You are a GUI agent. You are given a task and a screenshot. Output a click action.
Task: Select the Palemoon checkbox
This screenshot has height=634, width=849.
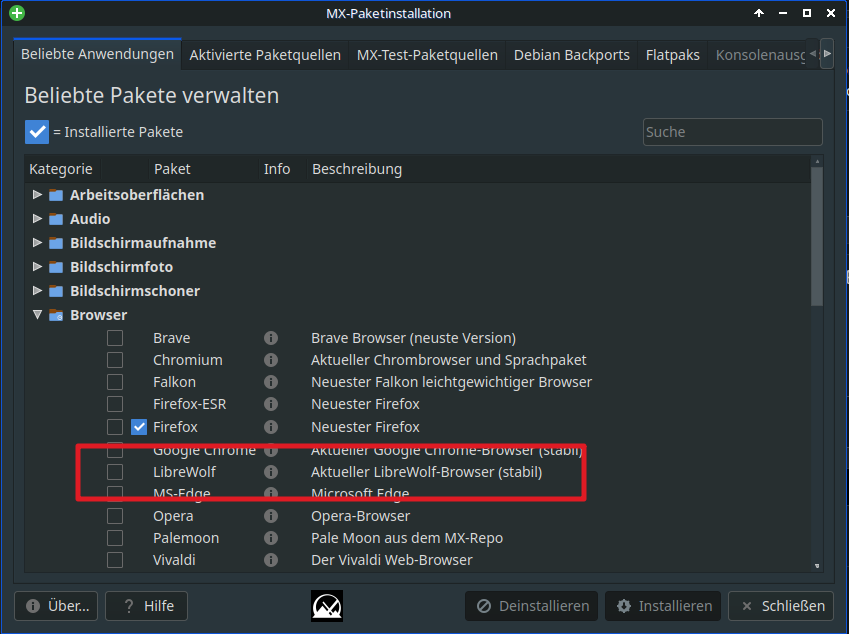tap(115, 538)
